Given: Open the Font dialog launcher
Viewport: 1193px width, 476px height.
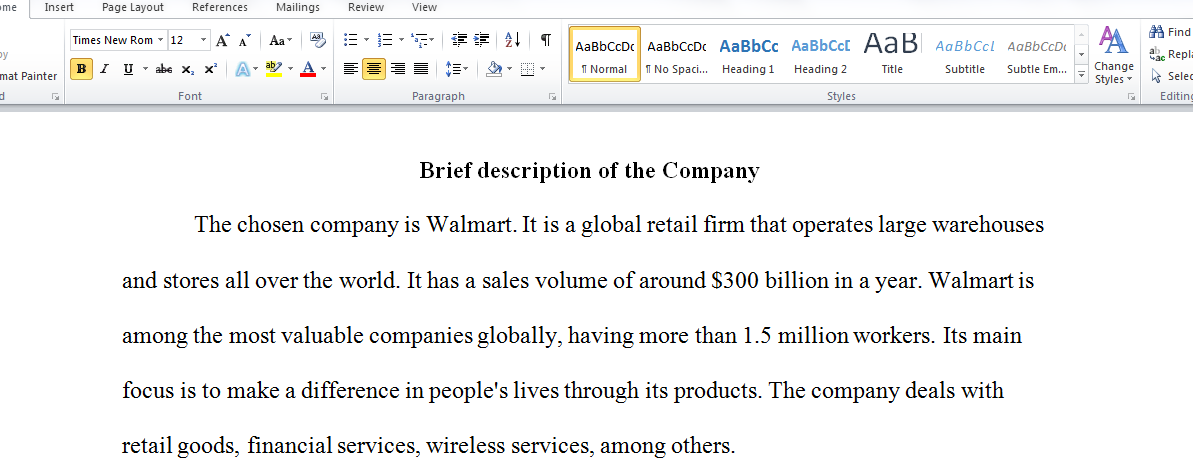Looking at the screenshot, I should [324, 97].
